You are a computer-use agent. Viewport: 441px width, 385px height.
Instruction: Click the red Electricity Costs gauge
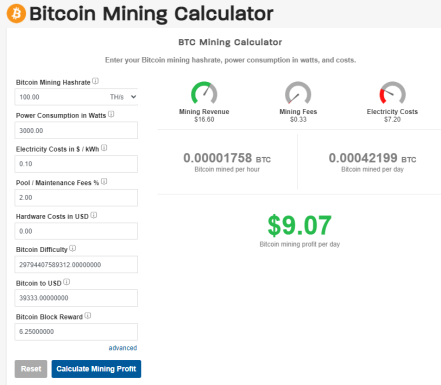point(392,93)
